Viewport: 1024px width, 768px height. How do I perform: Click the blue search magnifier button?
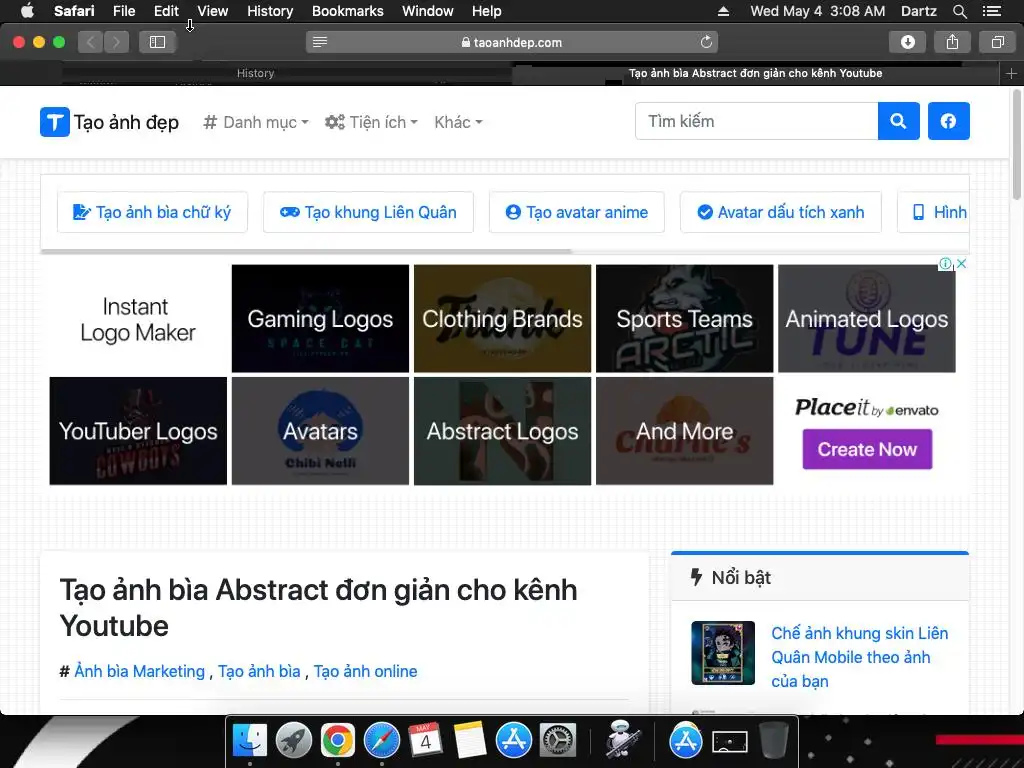click(899, 121)
